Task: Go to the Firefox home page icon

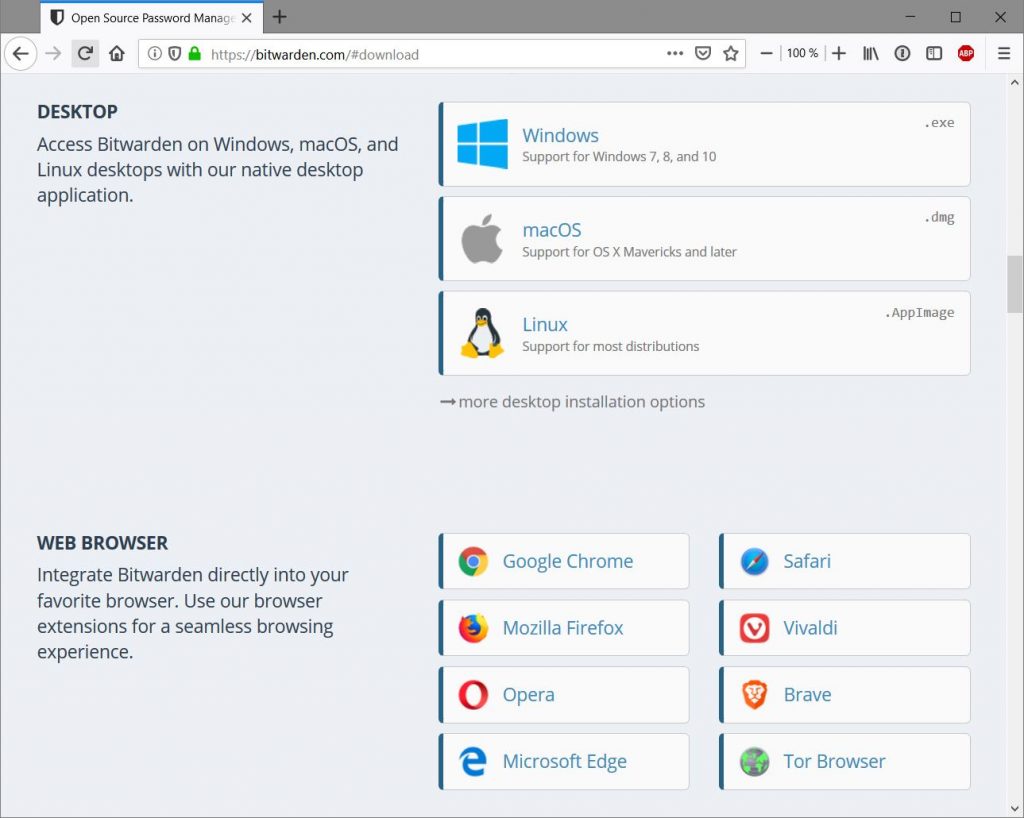Action: click(117, 54)
